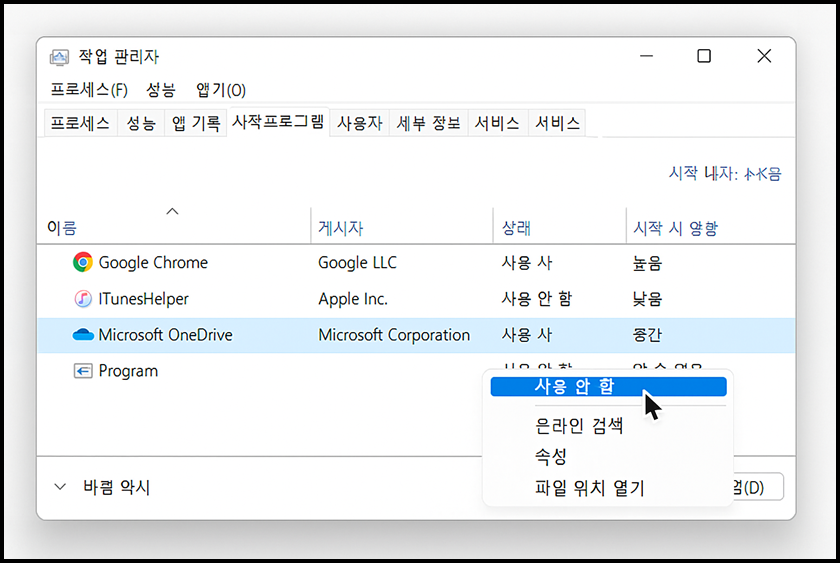Sort by the 게시자 column header
This screenshot has width=840, height=563.
[341, 228]
